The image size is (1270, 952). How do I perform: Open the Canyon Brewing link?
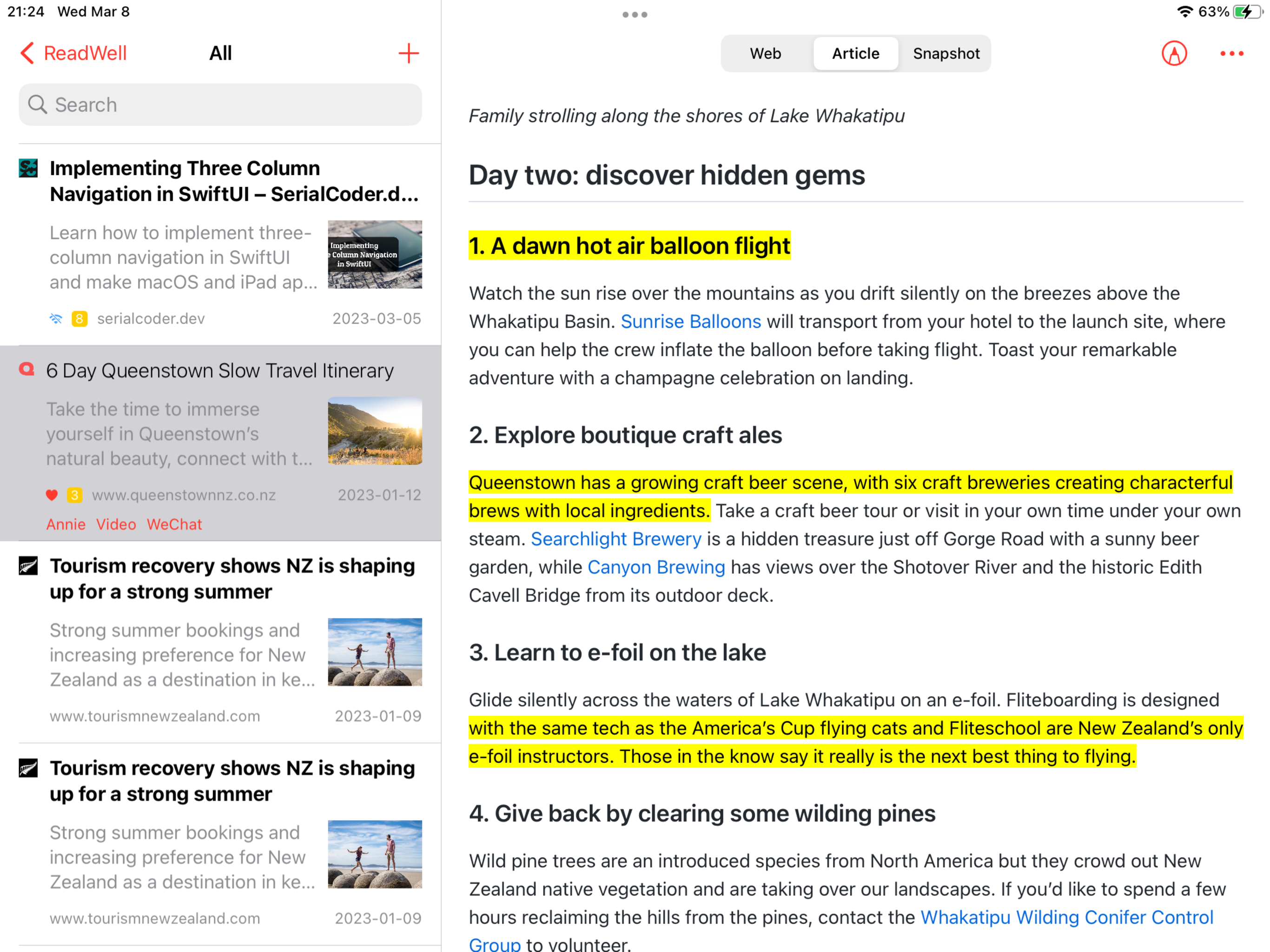[656, 567]
